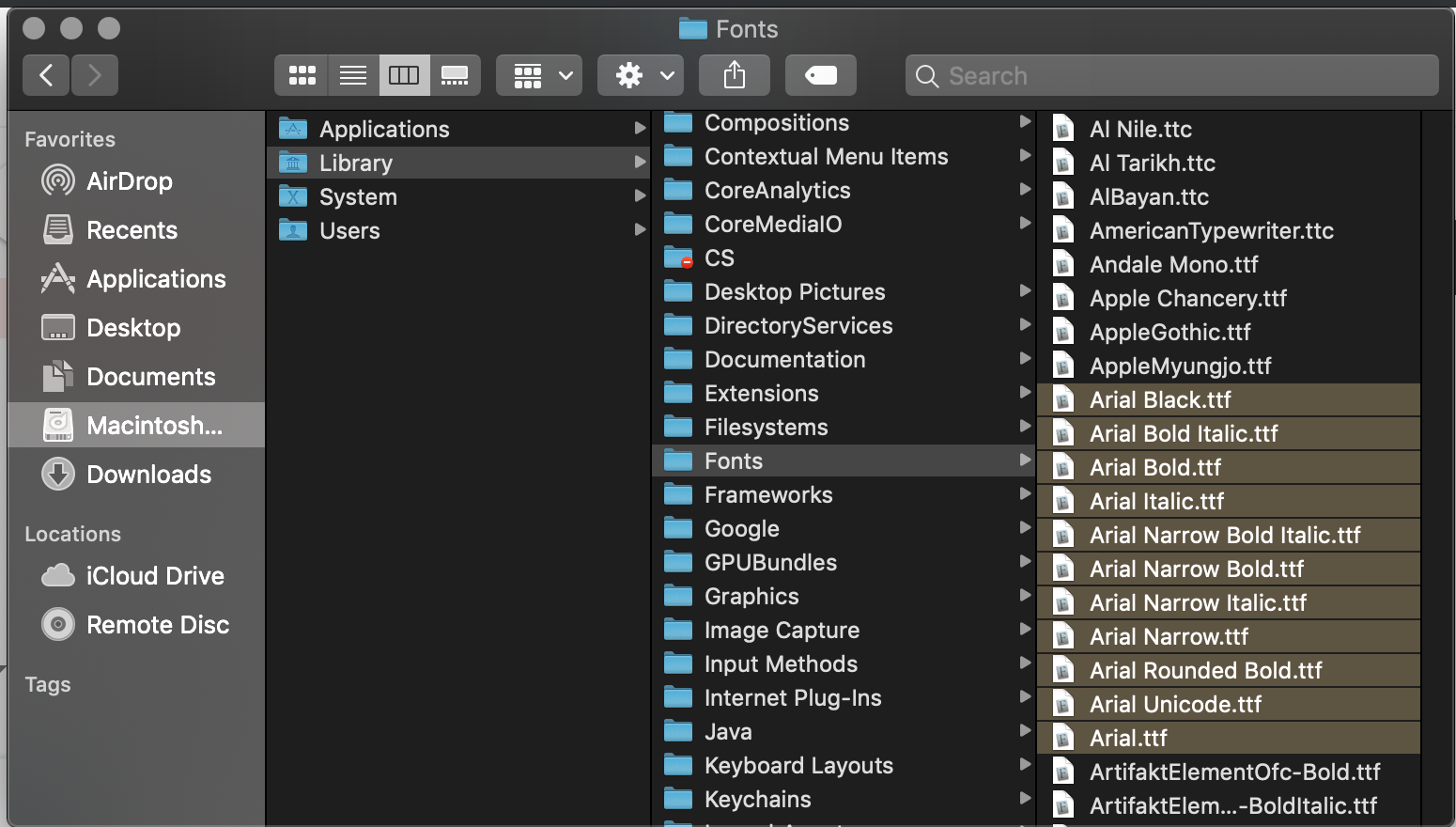Open the GPUBundles folder
1456x827 pixels.
[x=844, y=562]
